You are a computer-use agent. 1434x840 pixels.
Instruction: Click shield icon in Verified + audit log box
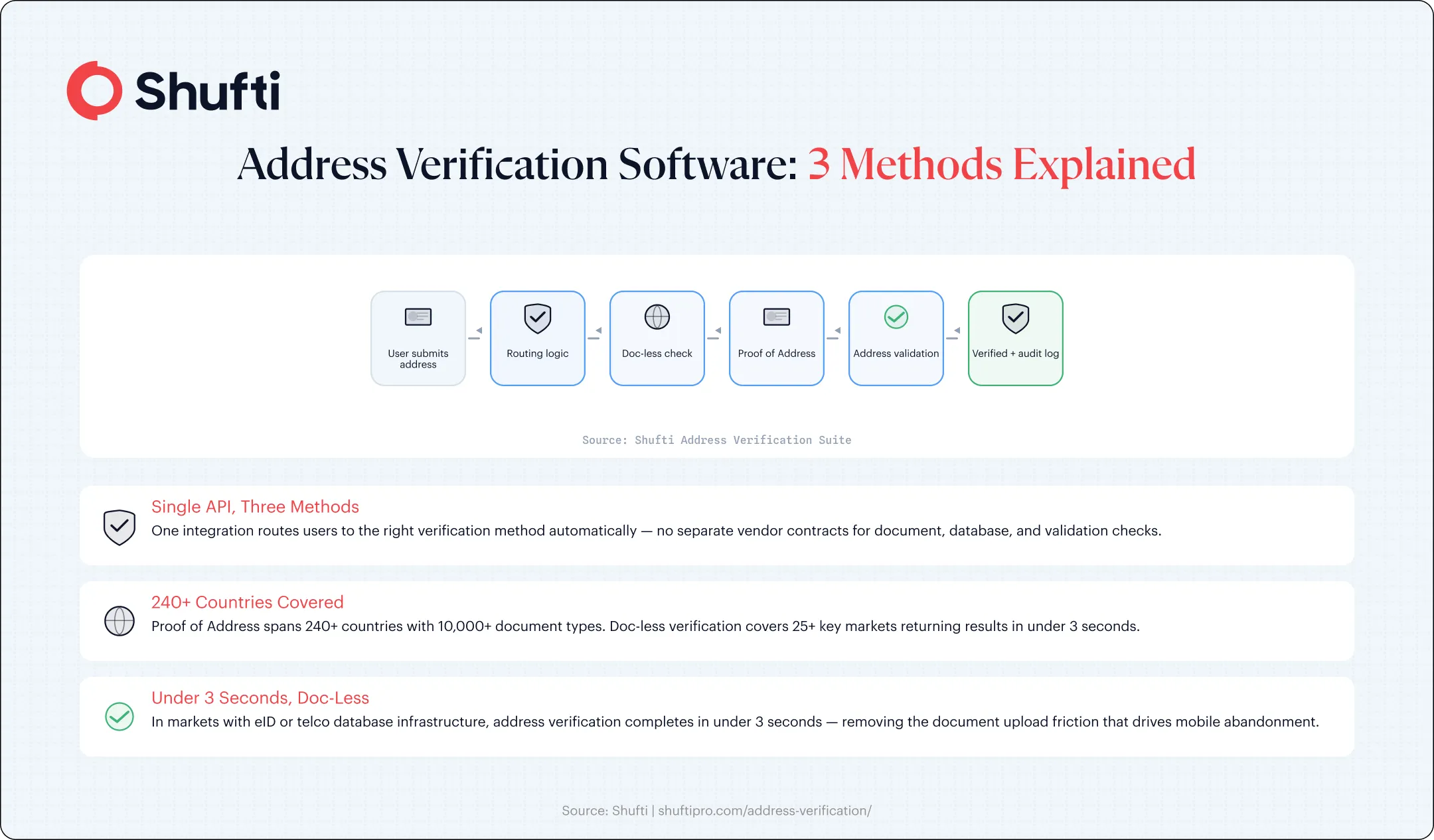point(1016,318)
